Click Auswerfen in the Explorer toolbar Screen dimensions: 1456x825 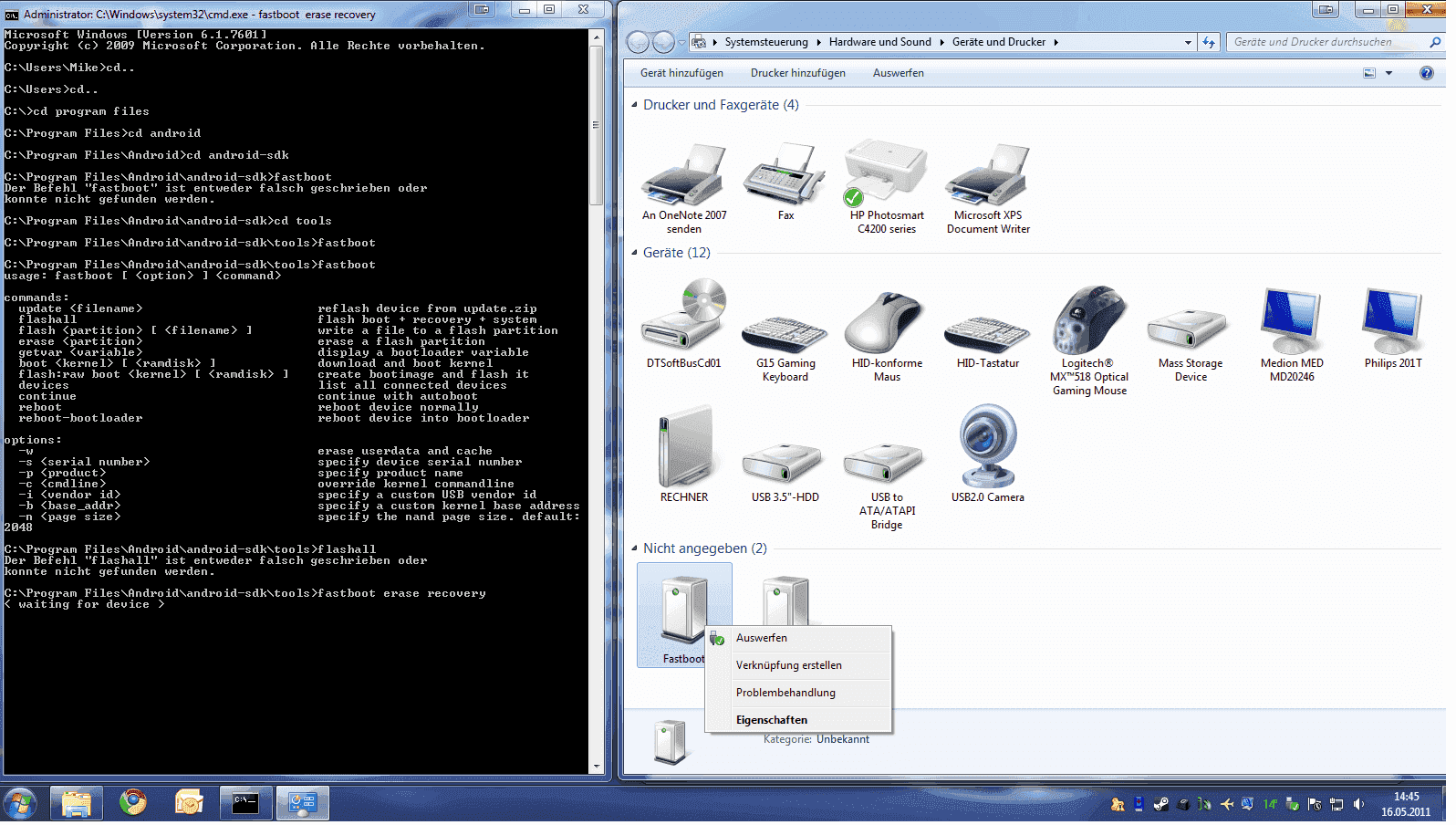pos(899,73)
